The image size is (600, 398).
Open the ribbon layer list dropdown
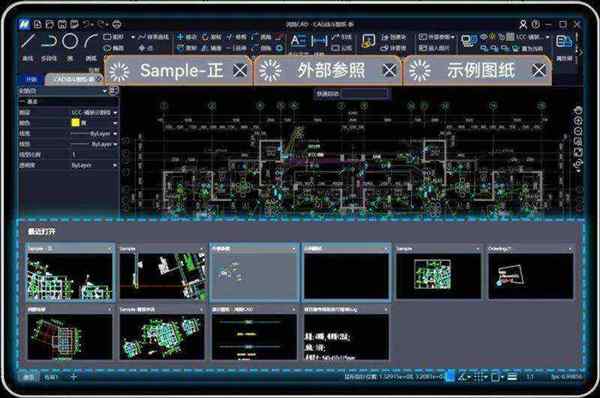click(548, 37)
